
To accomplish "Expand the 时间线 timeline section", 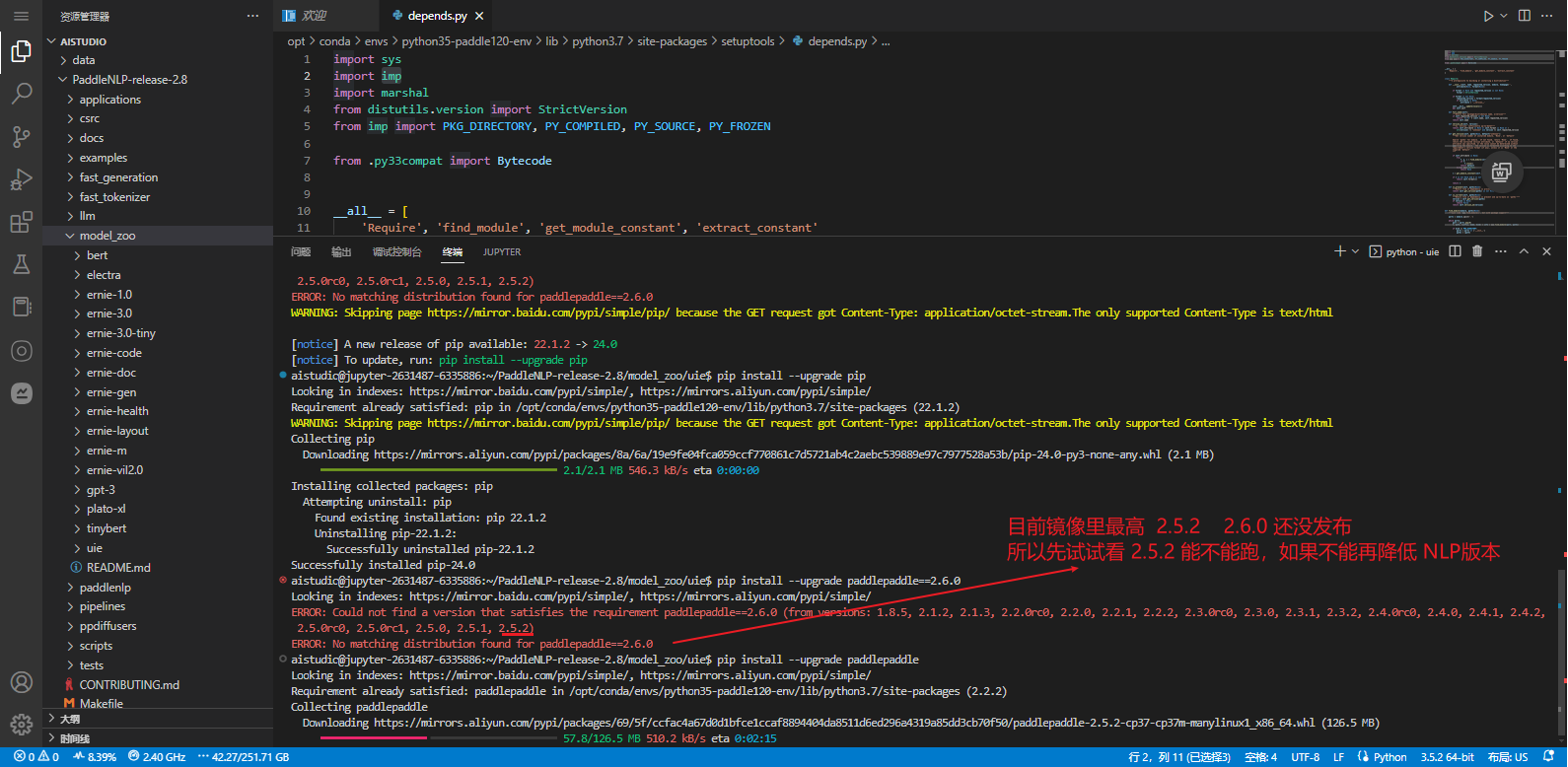I will point(158,738).
